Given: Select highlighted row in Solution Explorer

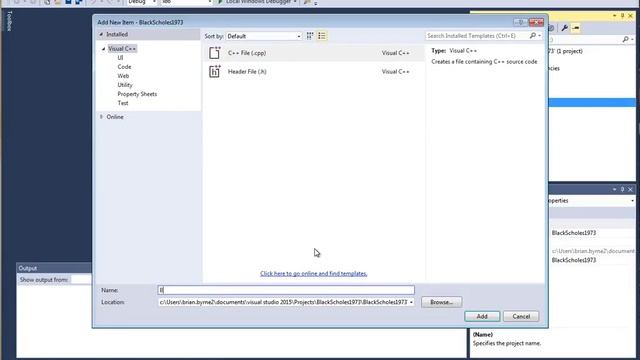Looking at the screenshot, I should (x=592, y=102).
